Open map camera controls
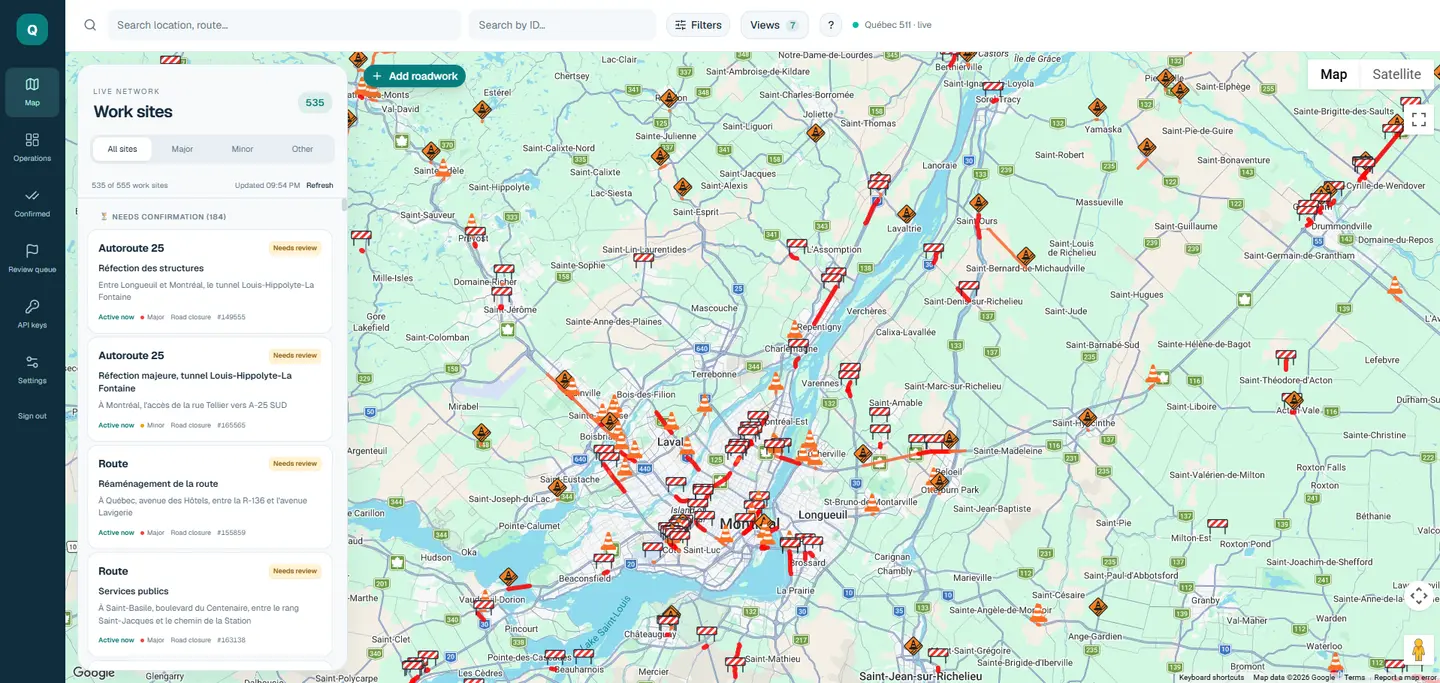The height and width of the screenshot is (683, 1440). (x=1418, y=597)
